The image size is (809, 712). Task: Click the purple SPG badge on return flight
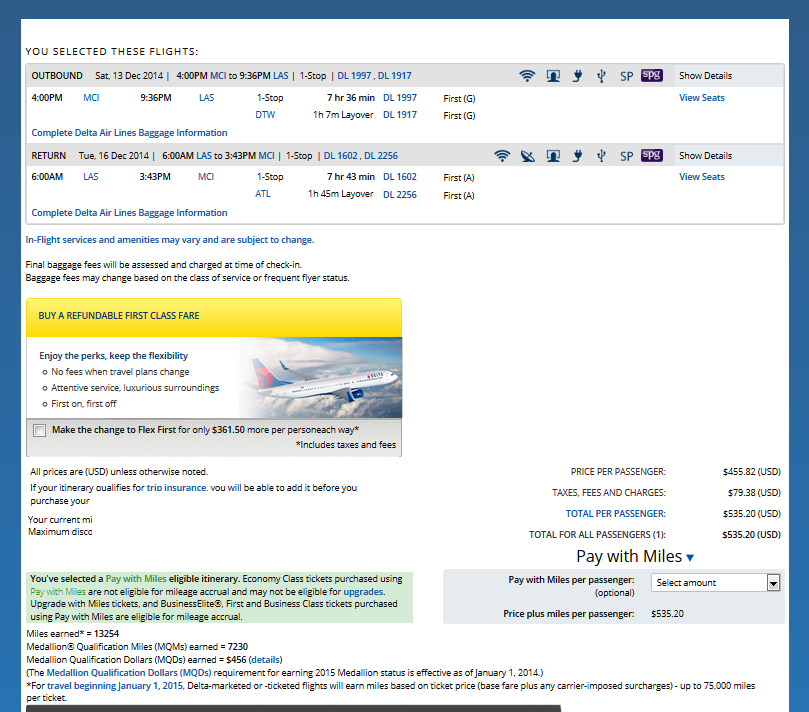click(652, 155)
